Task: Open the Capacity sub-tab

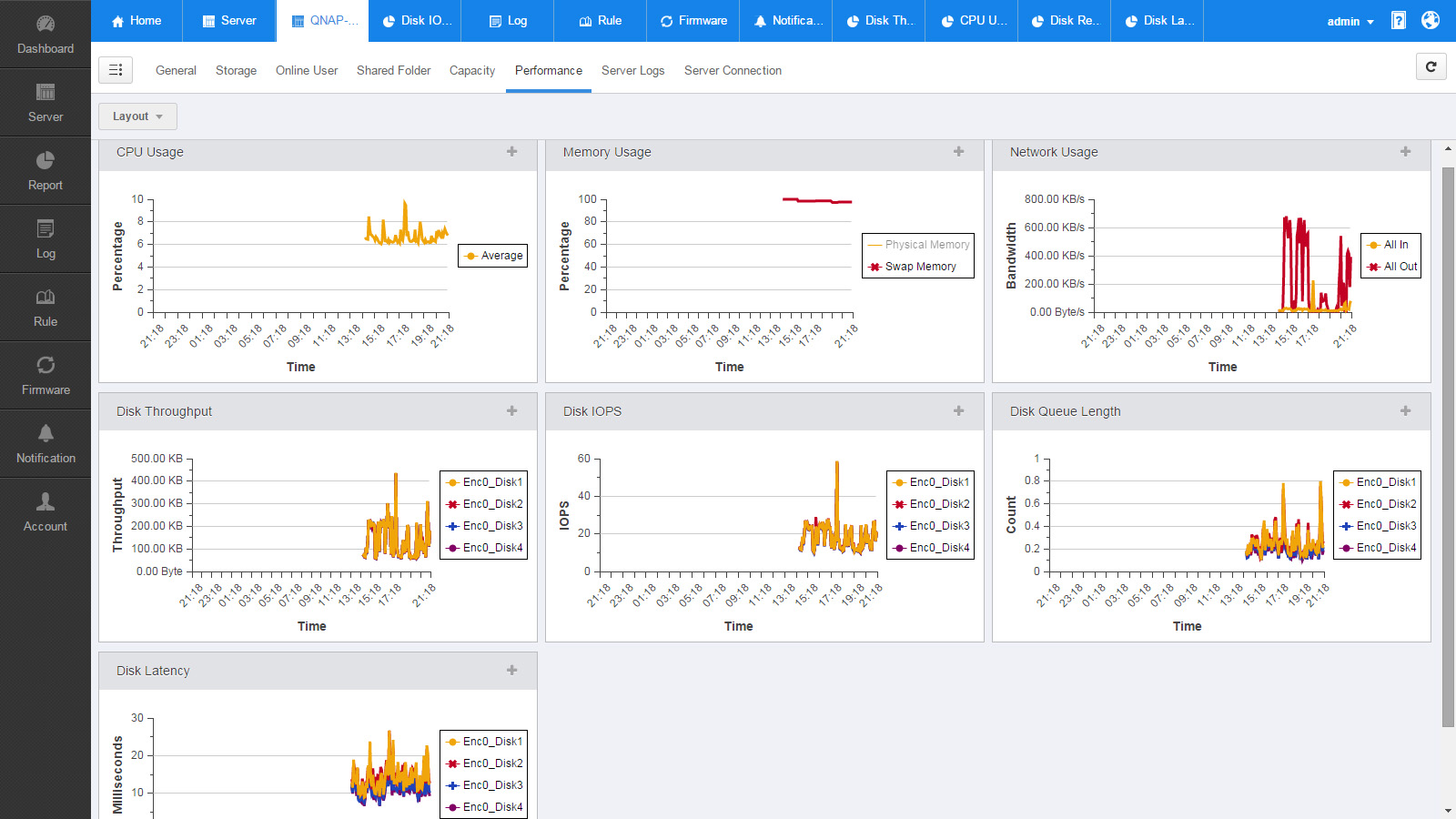Action: (x=472, y=70)
